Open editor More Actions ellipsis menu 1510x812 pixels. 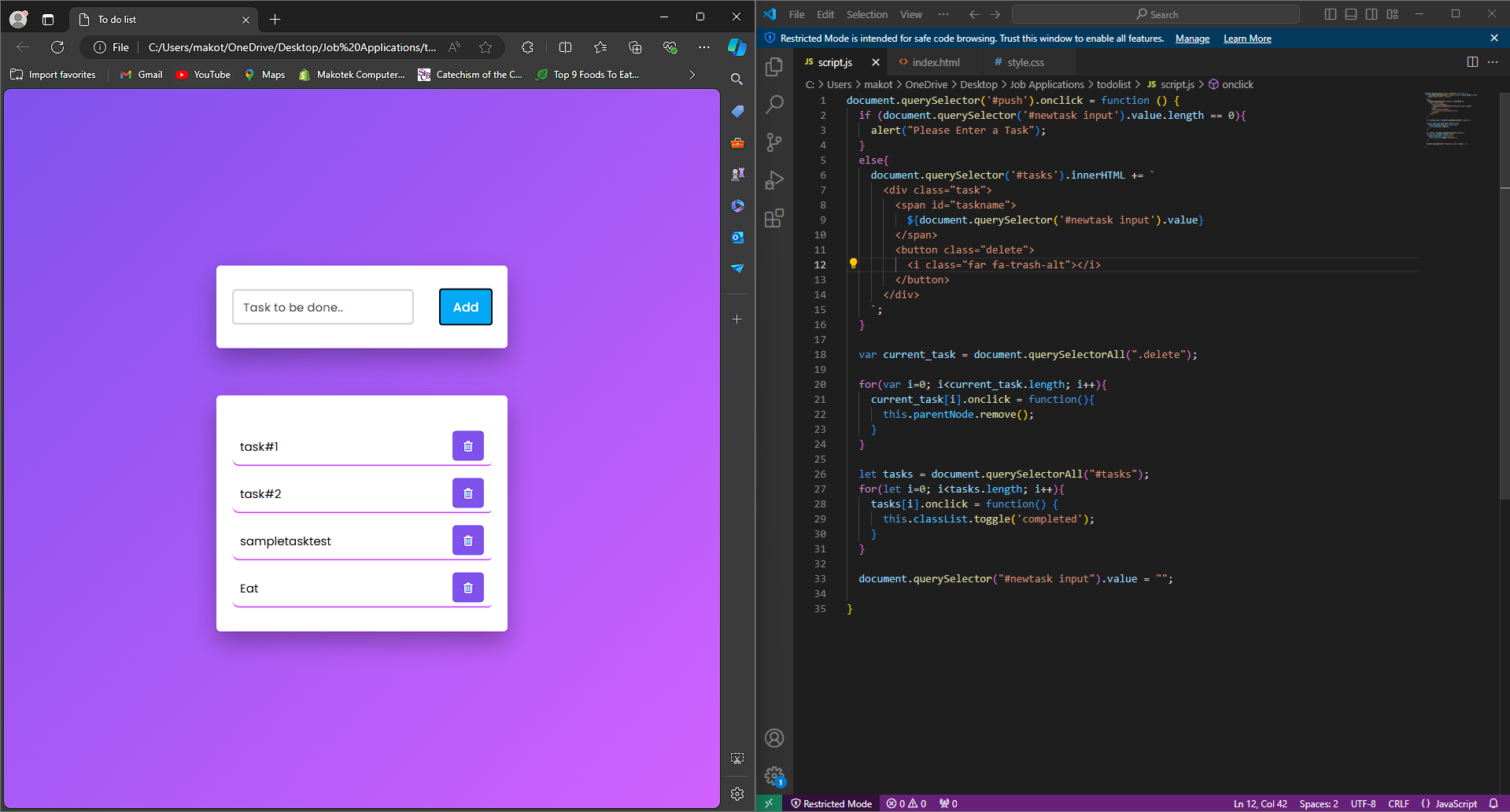pyautogui.click(x=1493, y=62)
